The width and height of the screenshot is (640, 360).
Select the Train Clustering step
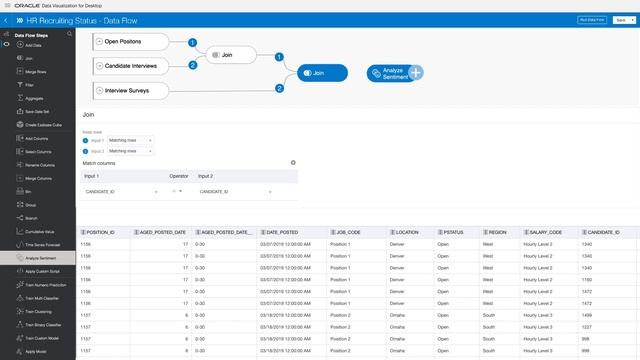click(34, 311)
